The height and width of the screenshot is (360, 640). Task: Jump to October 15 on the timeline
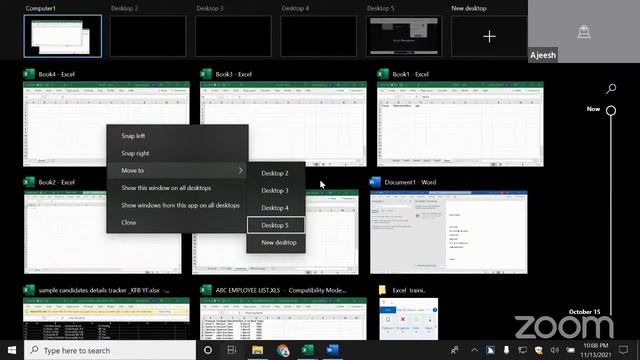click(584, 312)
